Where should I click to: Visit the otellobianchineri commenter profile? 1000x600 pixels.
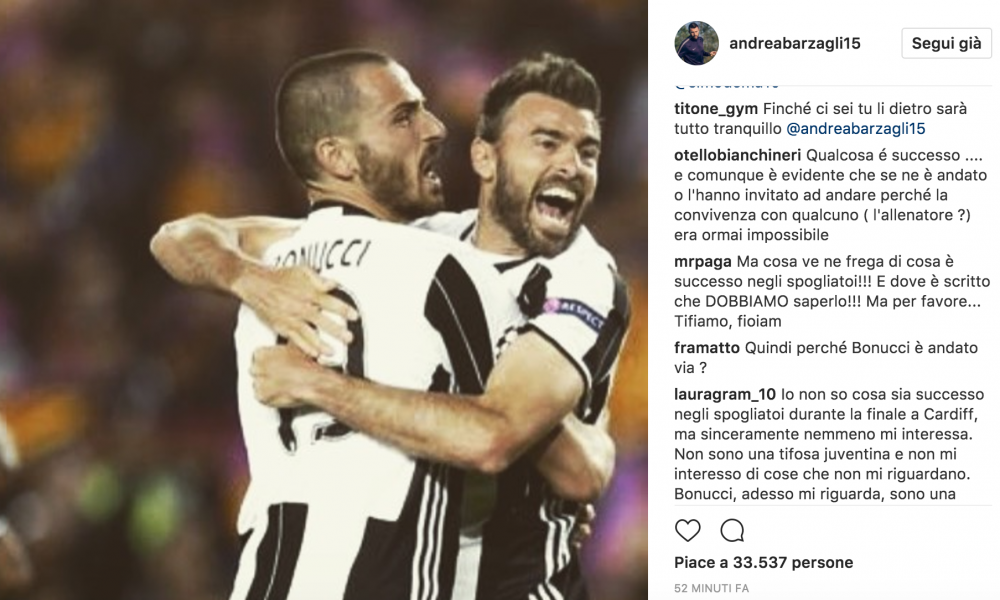pos(737,156)
